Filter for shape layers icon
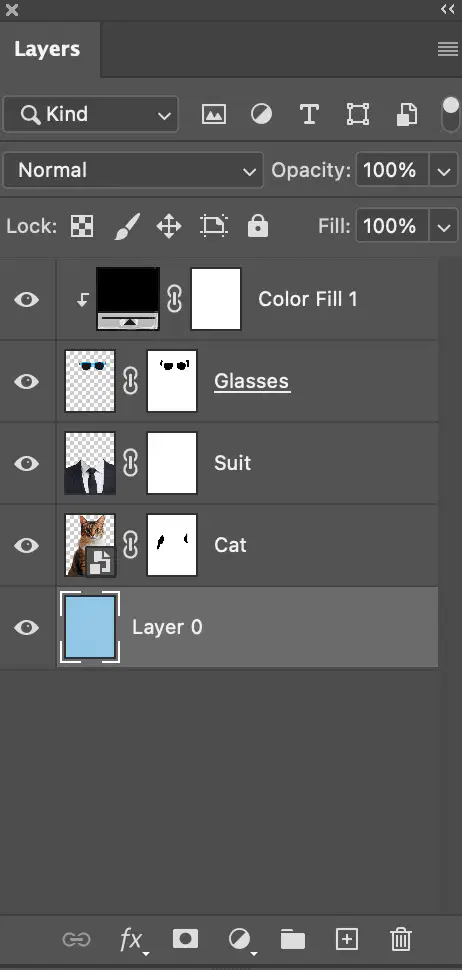The image size is (462, 970). pos(357,114)
